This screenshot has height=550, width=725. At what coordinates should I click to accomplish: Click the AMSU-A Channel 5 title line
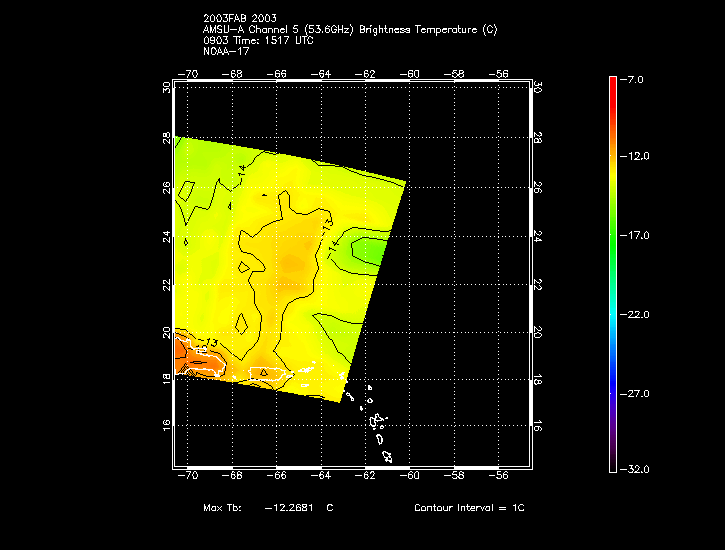[x=349, y=29]
